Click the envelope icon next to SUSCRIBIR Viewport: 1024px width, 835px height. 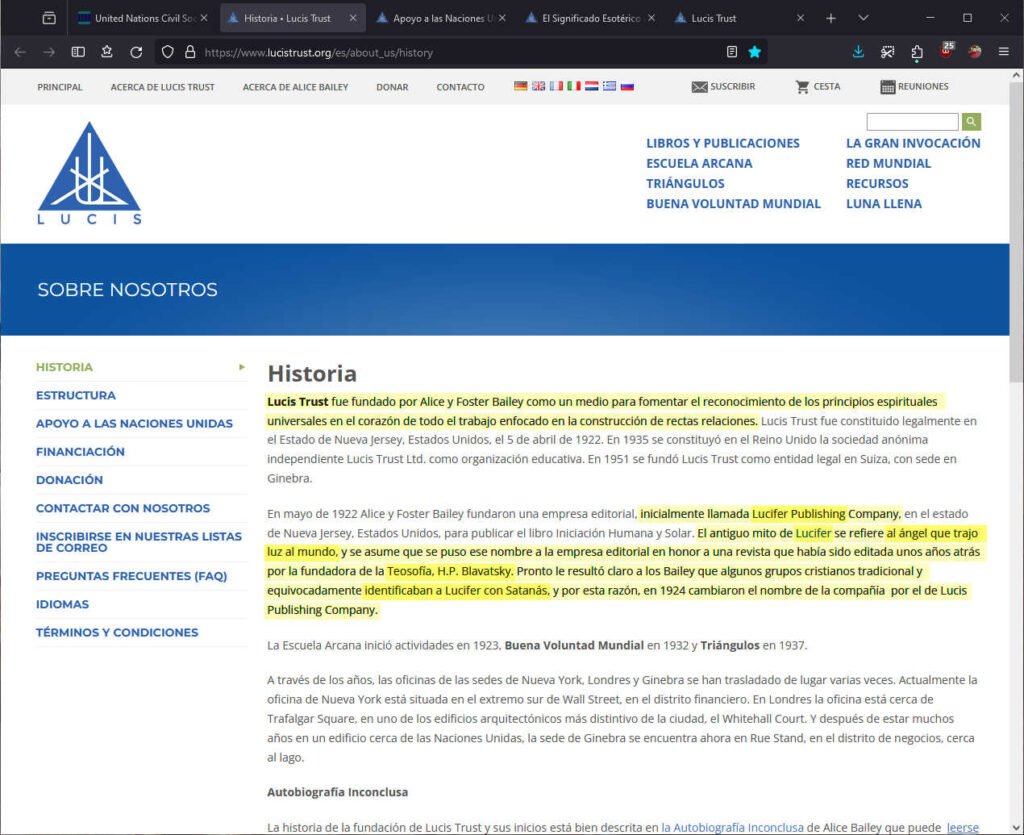[698, 87]
